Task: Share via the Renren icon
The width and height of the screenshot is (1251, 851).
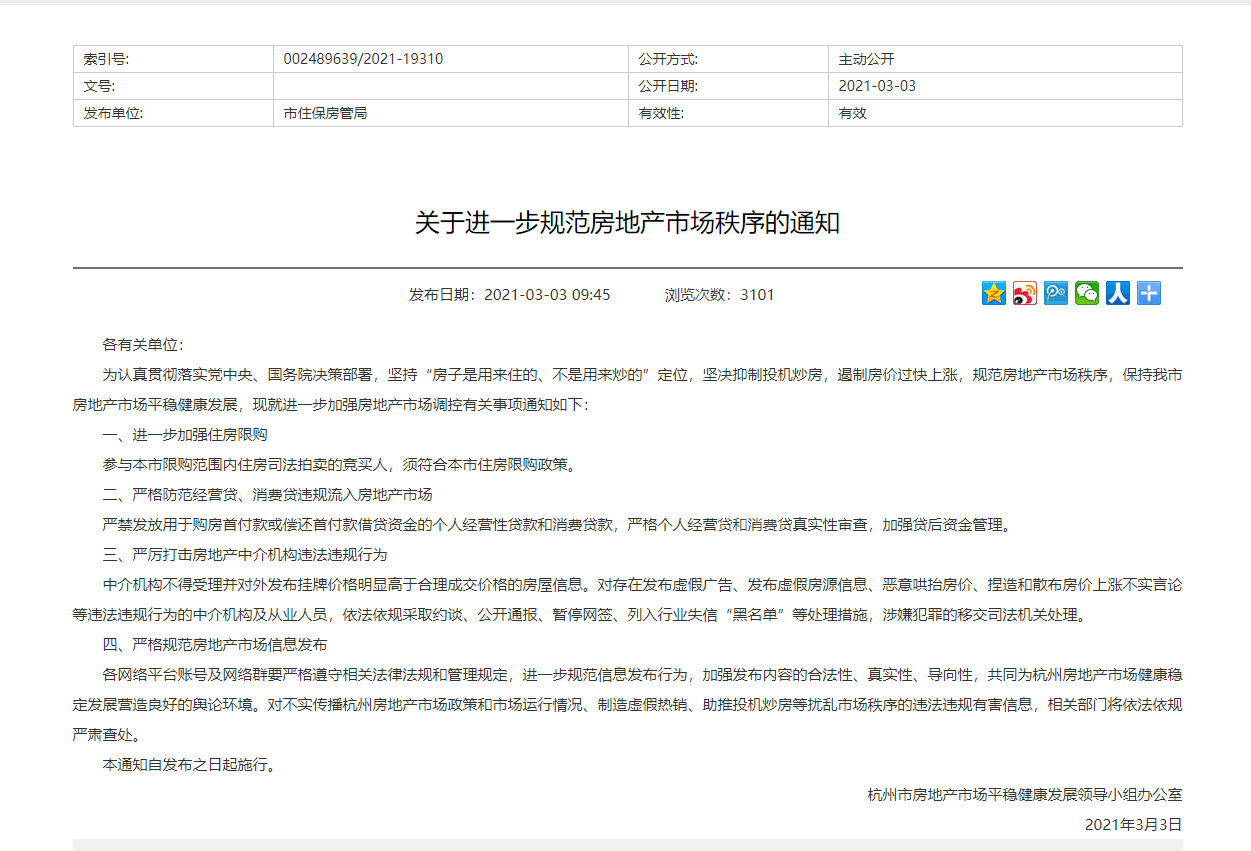Action: pos(1118,293)
